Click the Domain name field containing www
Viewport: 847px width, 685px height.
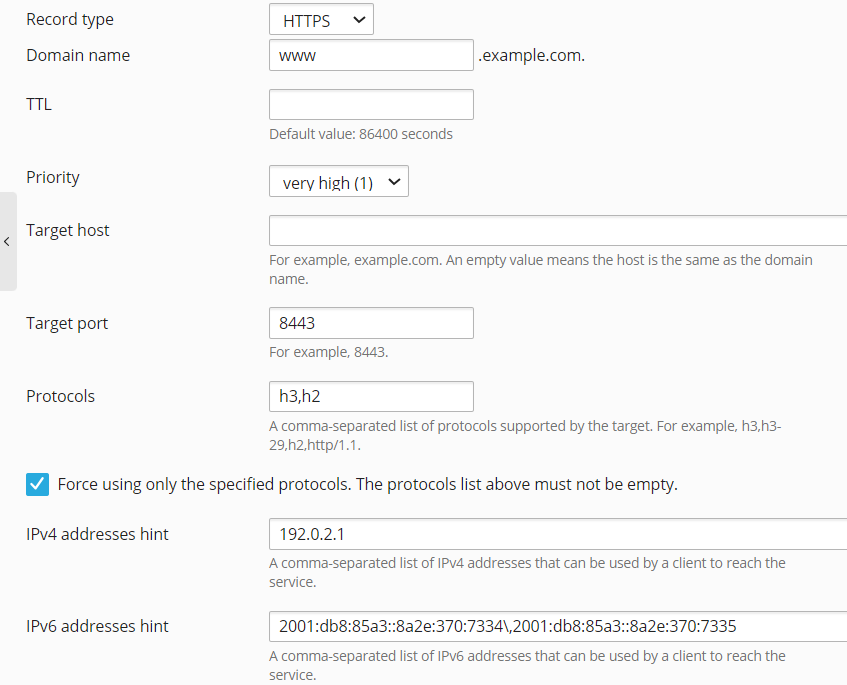click(x=370, y=55)
